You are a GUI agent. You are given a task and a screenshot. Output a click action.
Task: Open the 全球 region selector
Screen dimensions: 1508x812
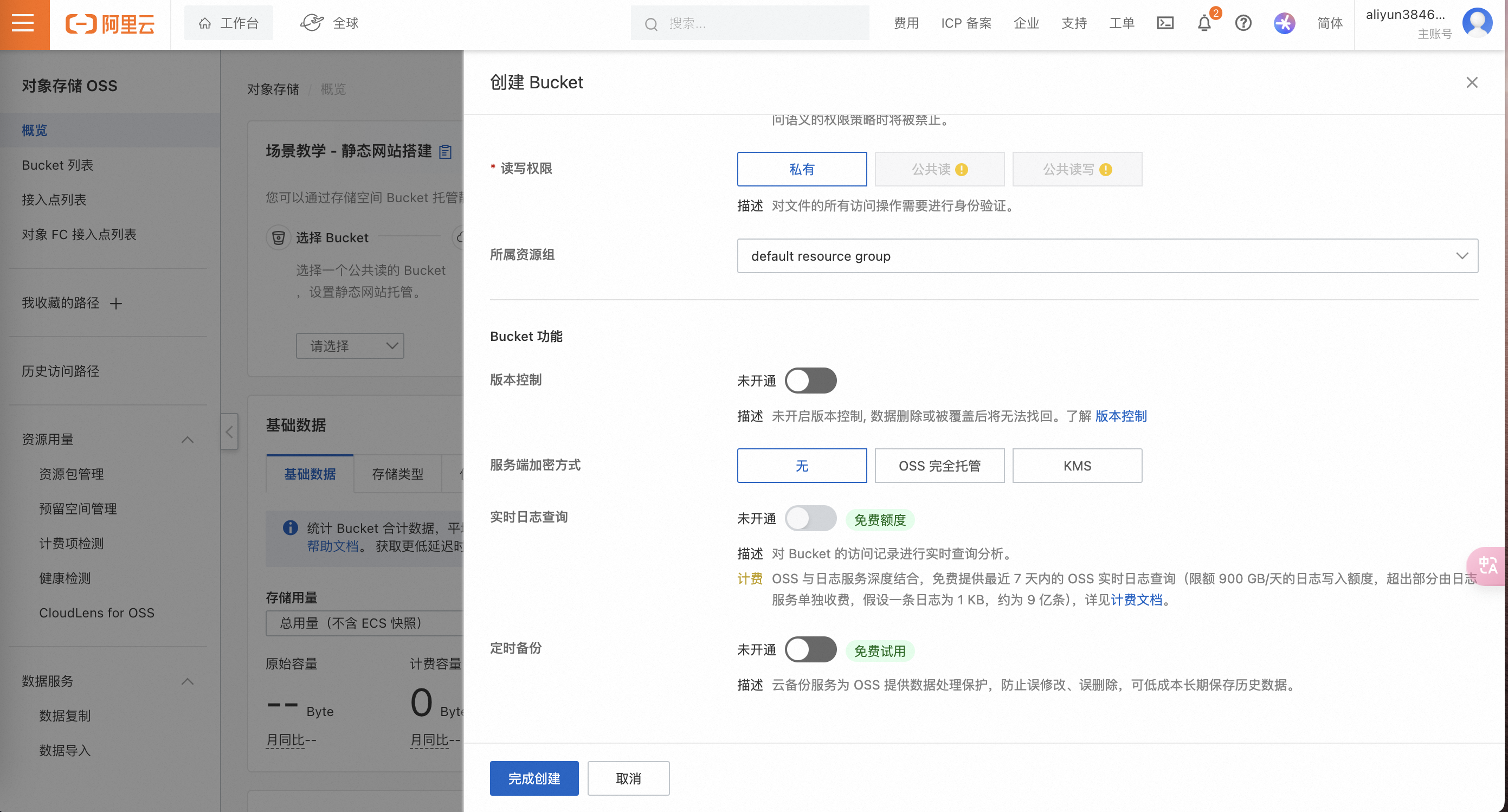pos(329,23)
